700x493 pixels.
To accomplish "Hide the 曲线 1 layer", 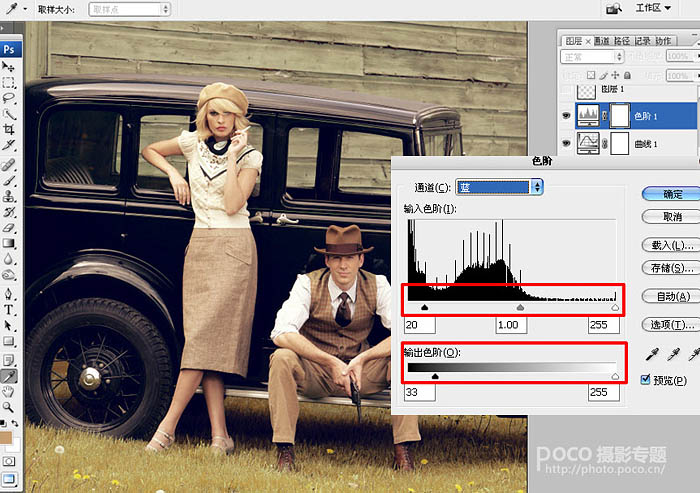I will 566,144.
